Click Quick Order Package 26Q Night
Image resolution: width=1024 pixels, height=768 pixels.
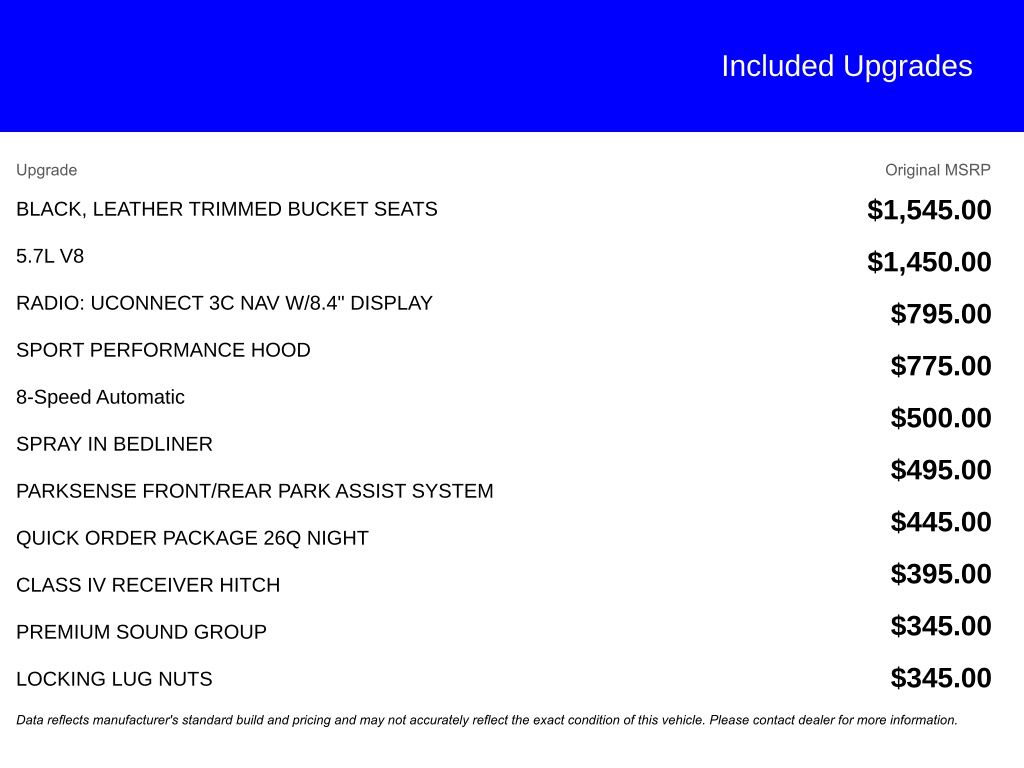(x=192, y=538)
